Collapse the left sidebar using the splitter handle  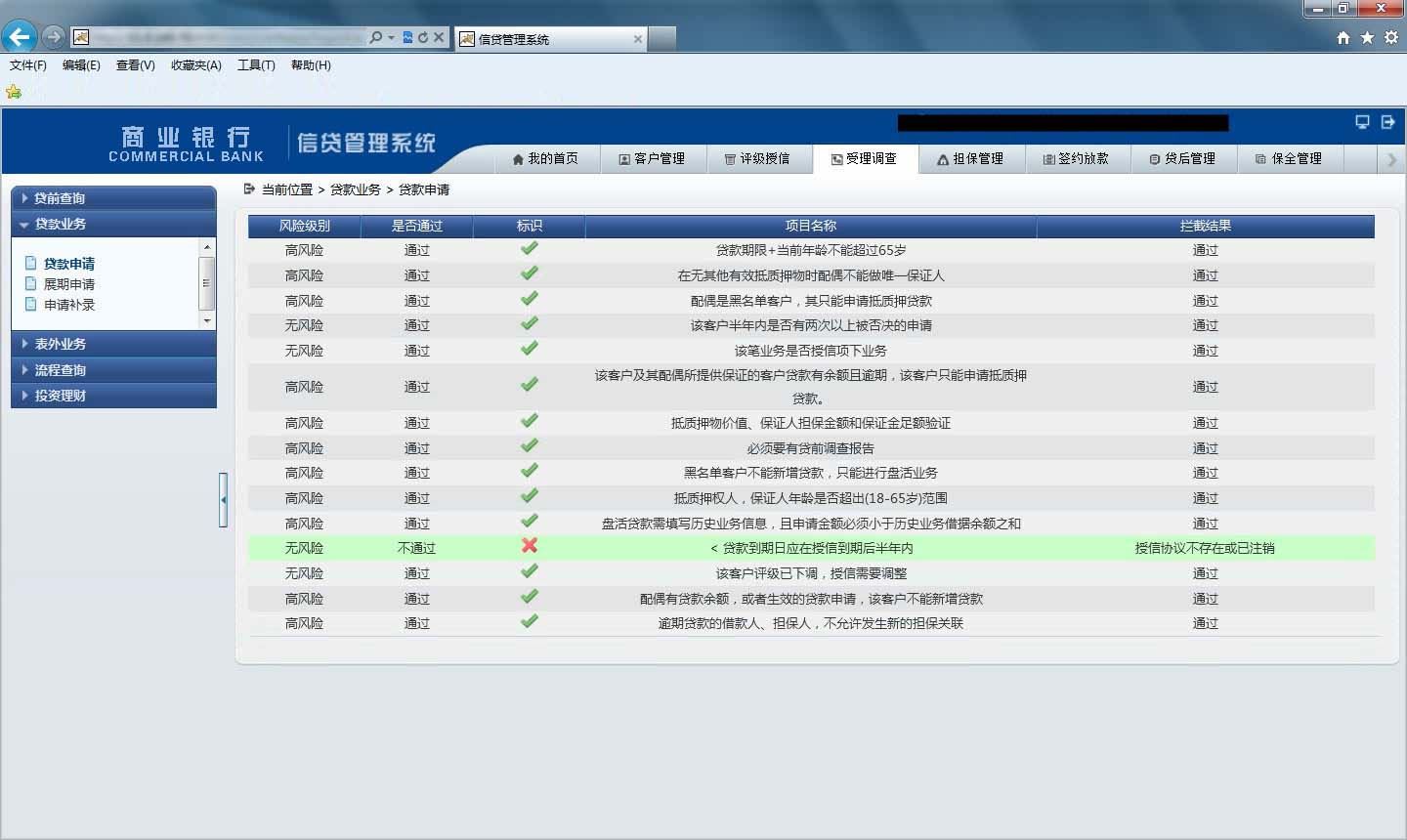224,500
